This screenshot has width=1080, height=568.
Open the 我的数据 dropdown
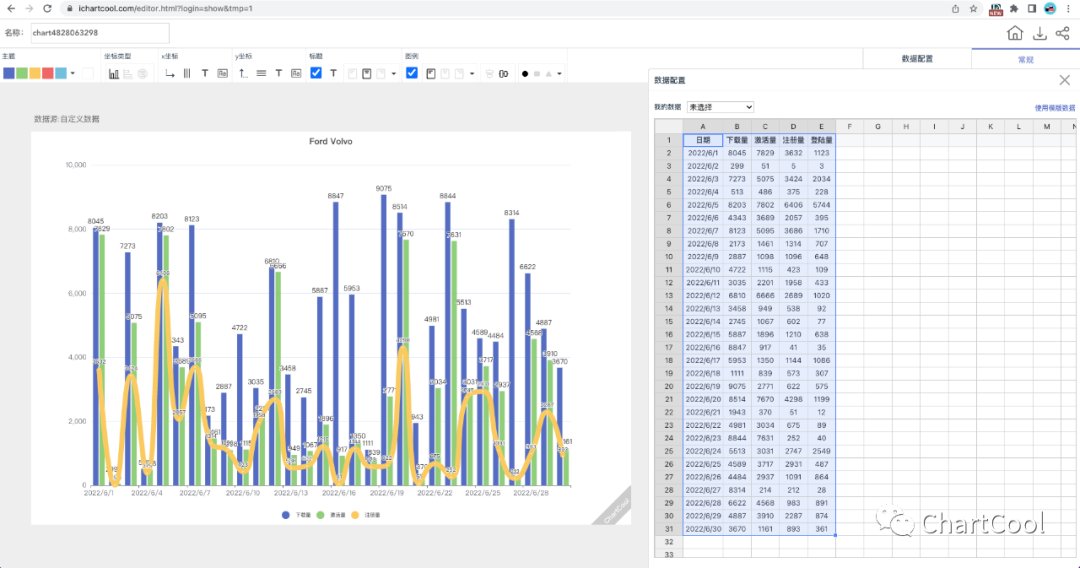(720, 107)
